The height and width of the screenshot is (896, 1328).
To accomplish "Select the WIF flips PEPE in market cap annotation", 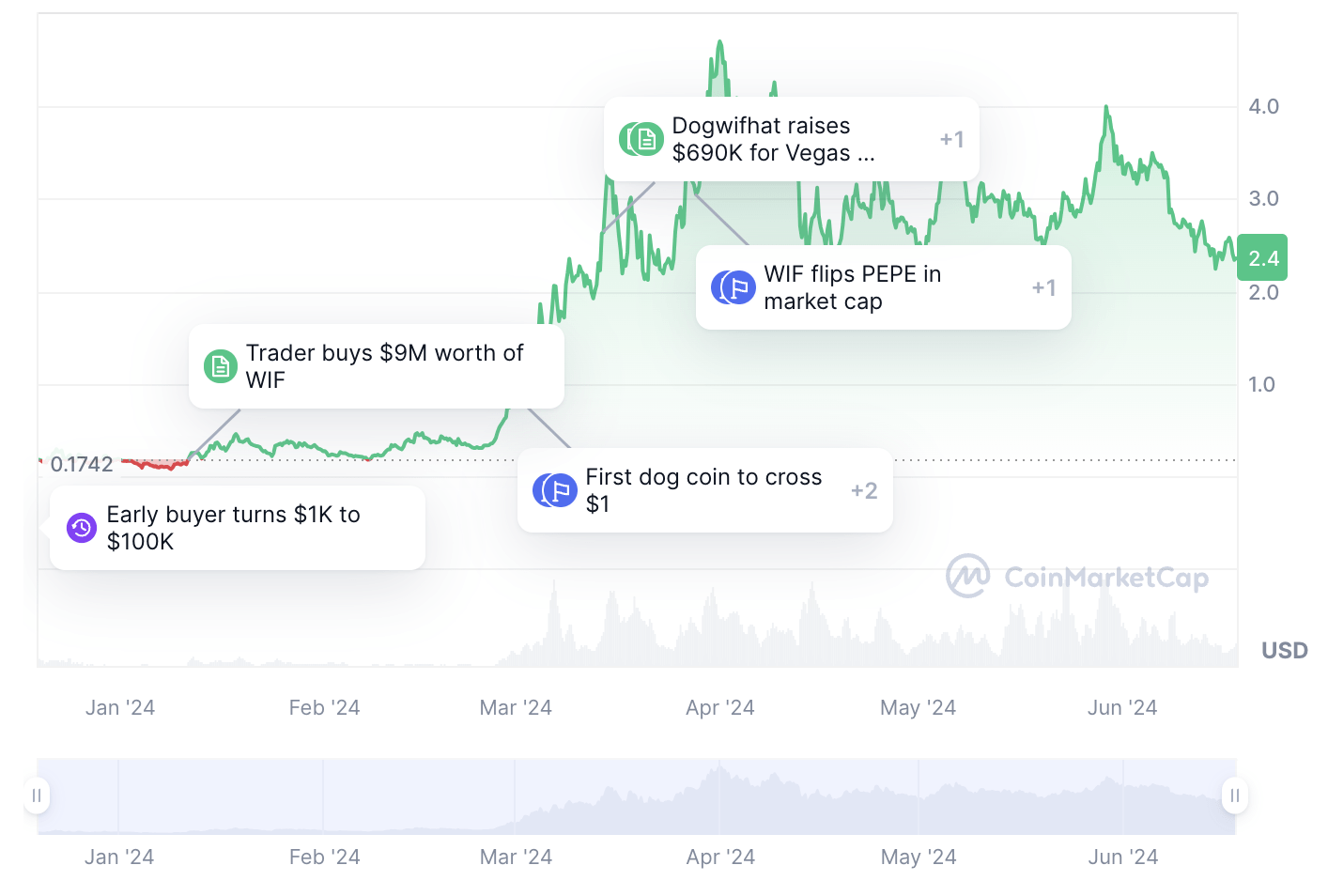I will coord(882,287).
